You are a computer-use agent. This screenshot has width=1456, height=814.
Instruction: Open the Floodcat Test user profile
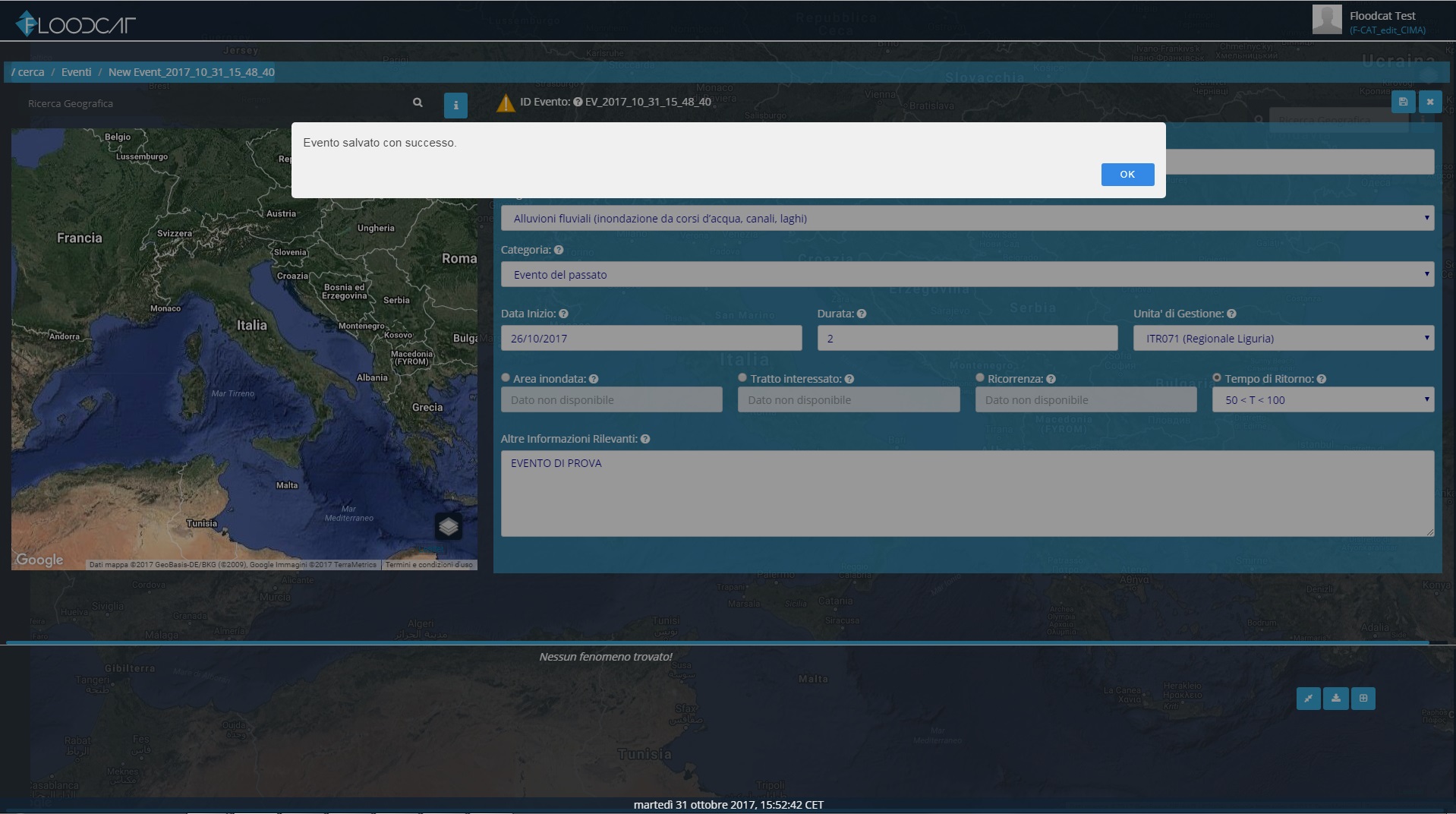[x=1382, y=16]
